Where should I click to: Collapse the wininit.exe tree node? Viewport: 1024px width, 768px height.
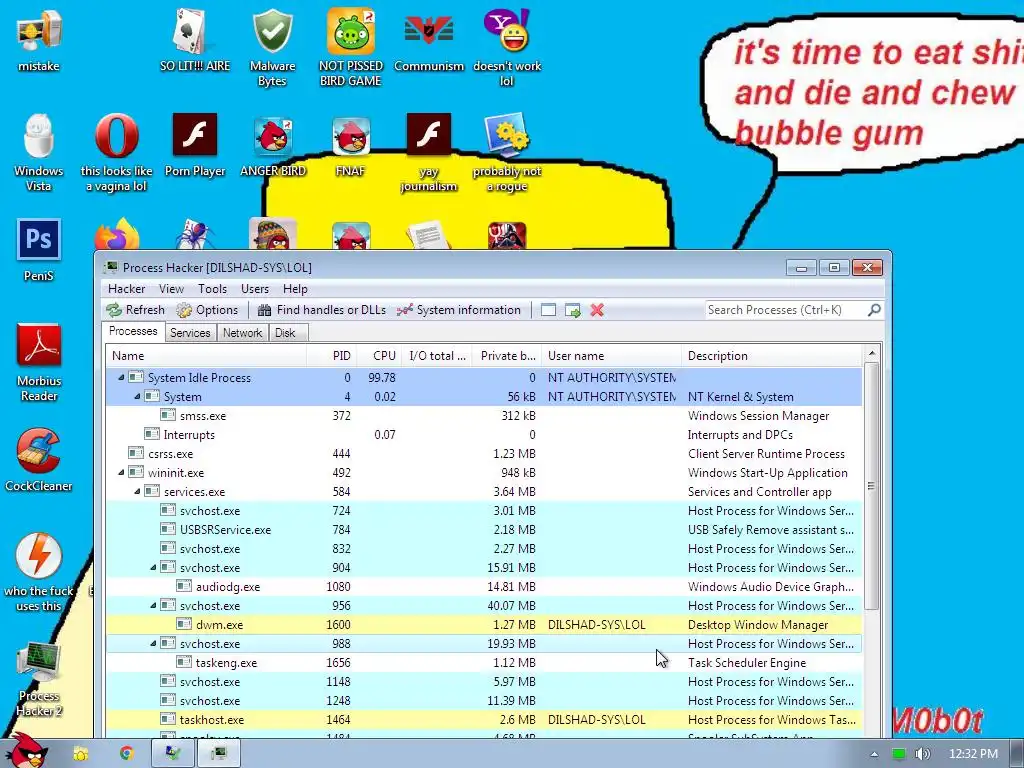pos(121,472)
